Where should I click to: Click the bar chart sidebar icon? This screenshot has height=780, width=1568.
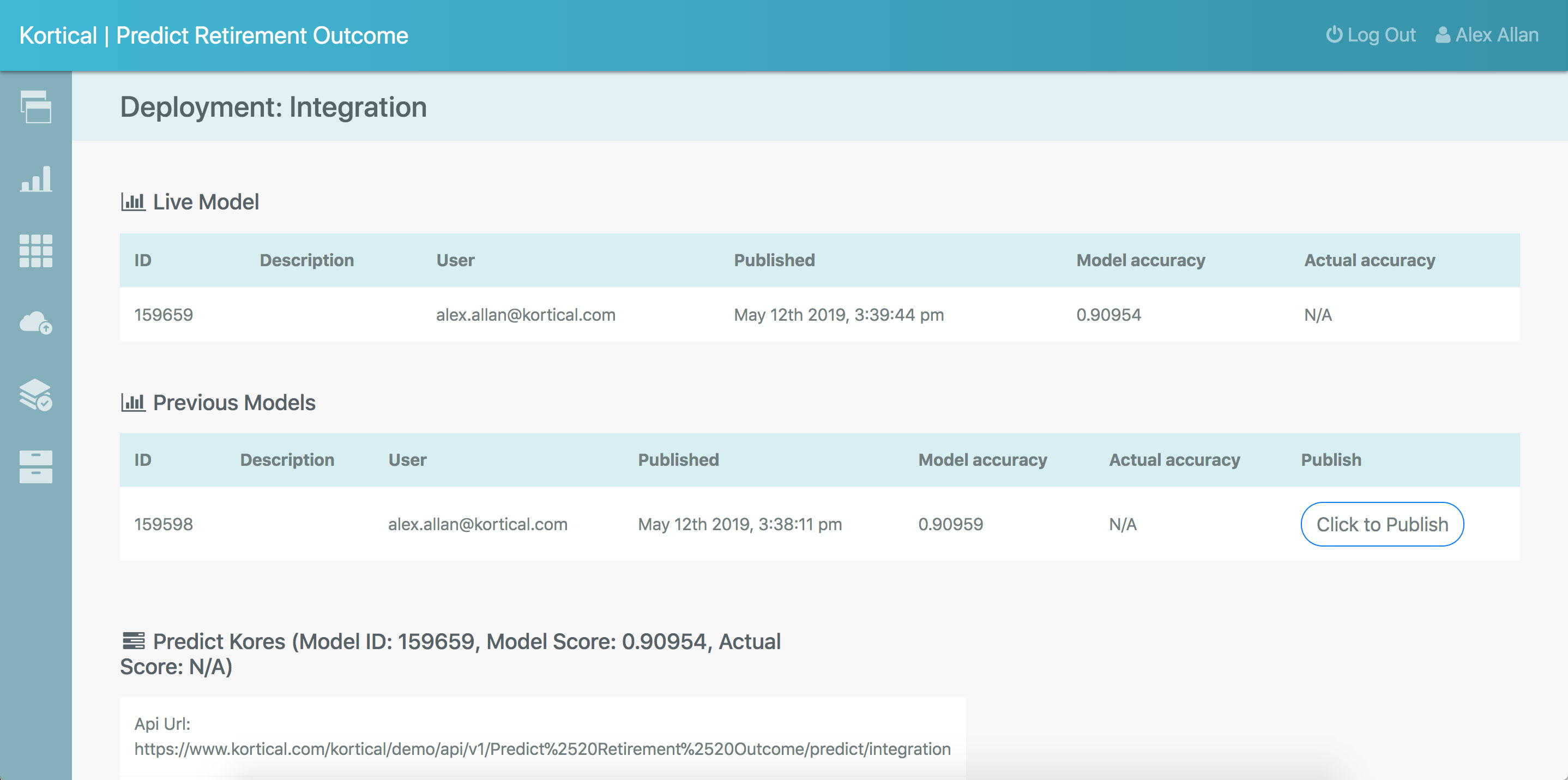point(35,179)
